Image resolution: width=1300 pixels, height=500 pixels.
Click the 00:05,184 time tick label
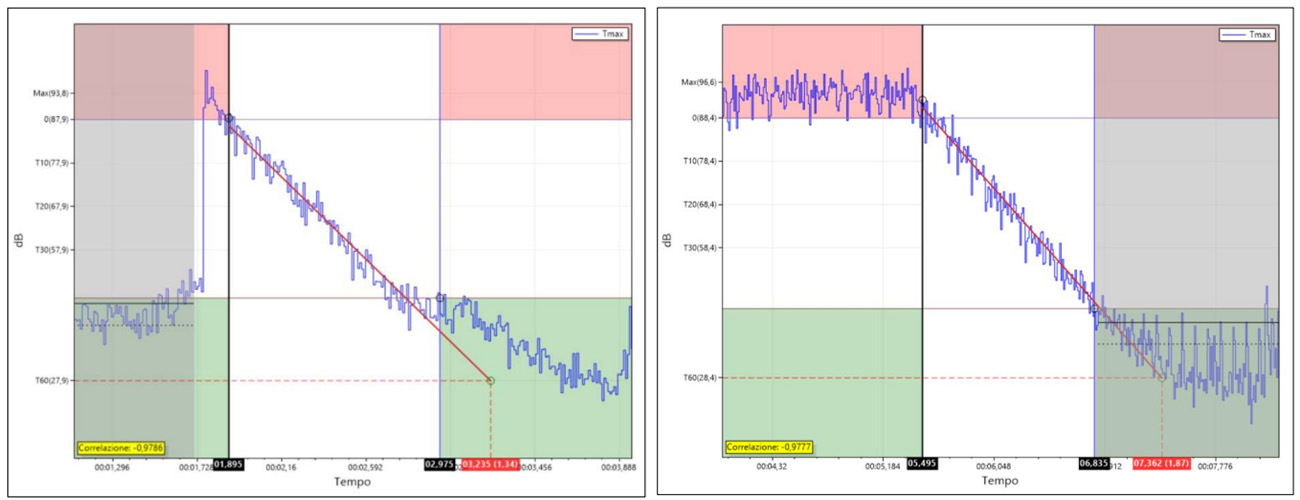(x=884, y=465)
